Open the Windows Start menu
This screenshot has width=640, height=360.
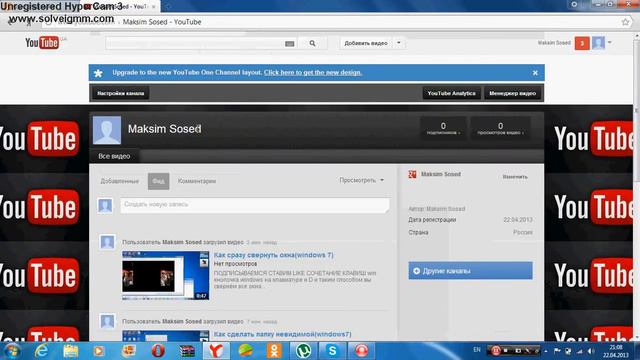coord(12,351)
